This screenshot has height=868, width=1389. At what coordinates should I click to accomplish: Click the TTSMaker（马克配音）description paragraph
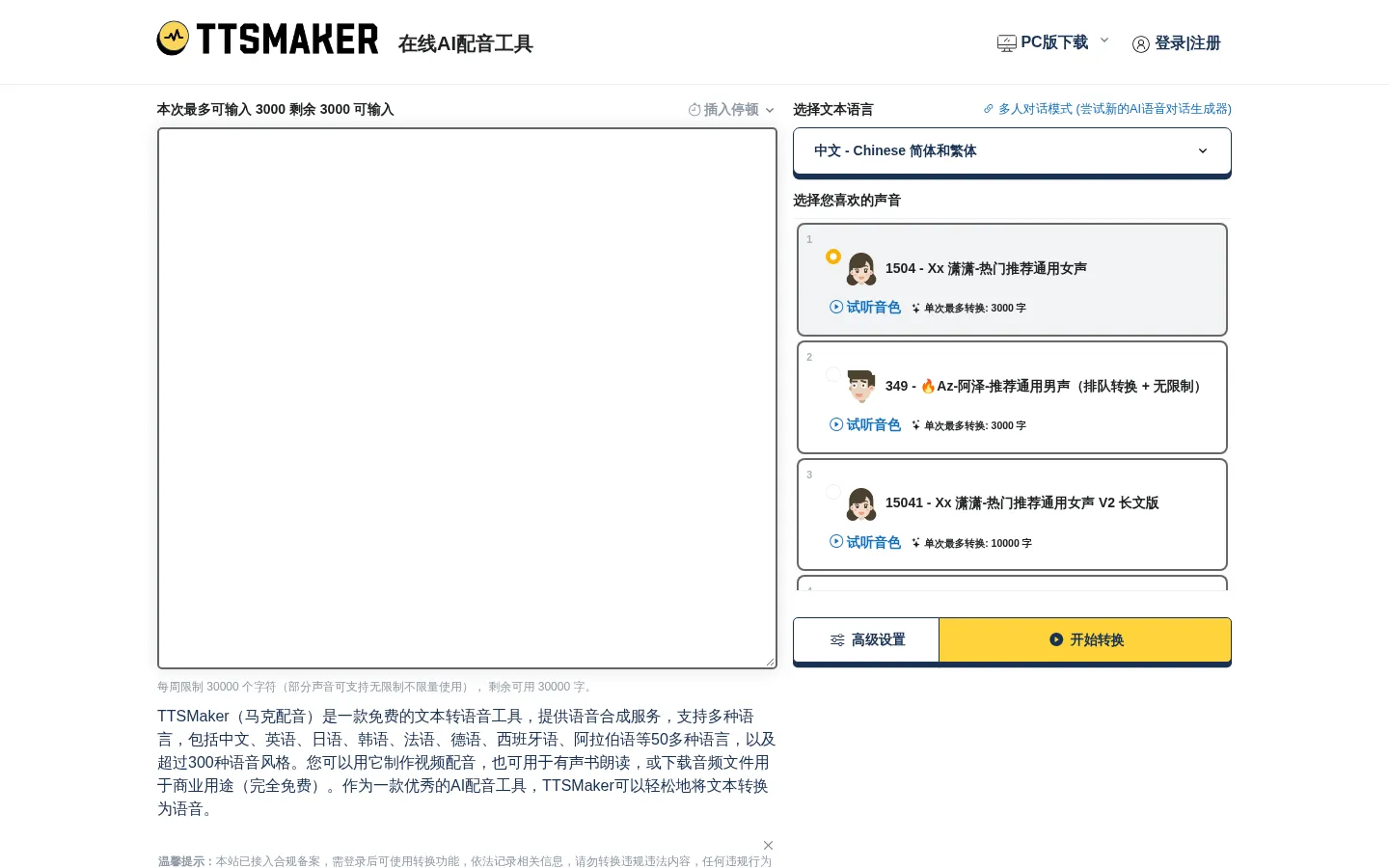click(467, 762)
